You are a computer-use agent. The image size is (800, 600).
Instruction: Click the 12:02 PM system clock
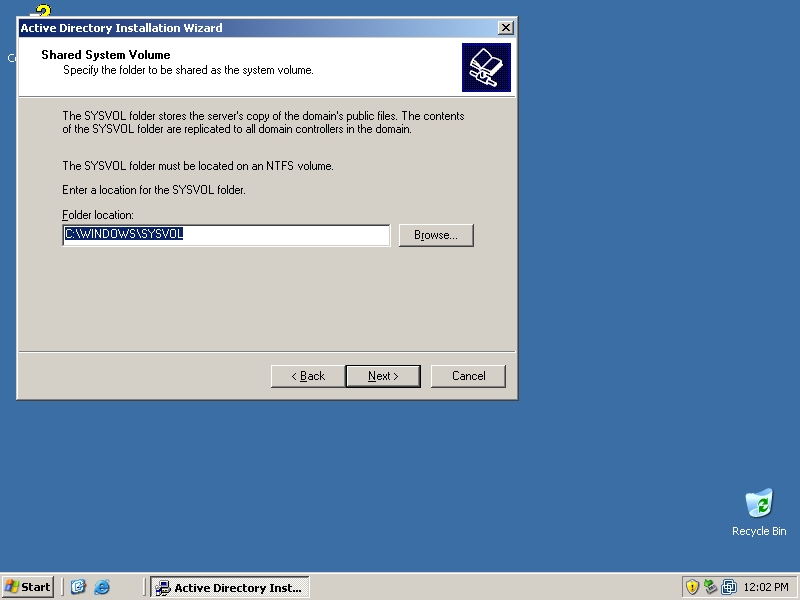(x=766, y=587)
